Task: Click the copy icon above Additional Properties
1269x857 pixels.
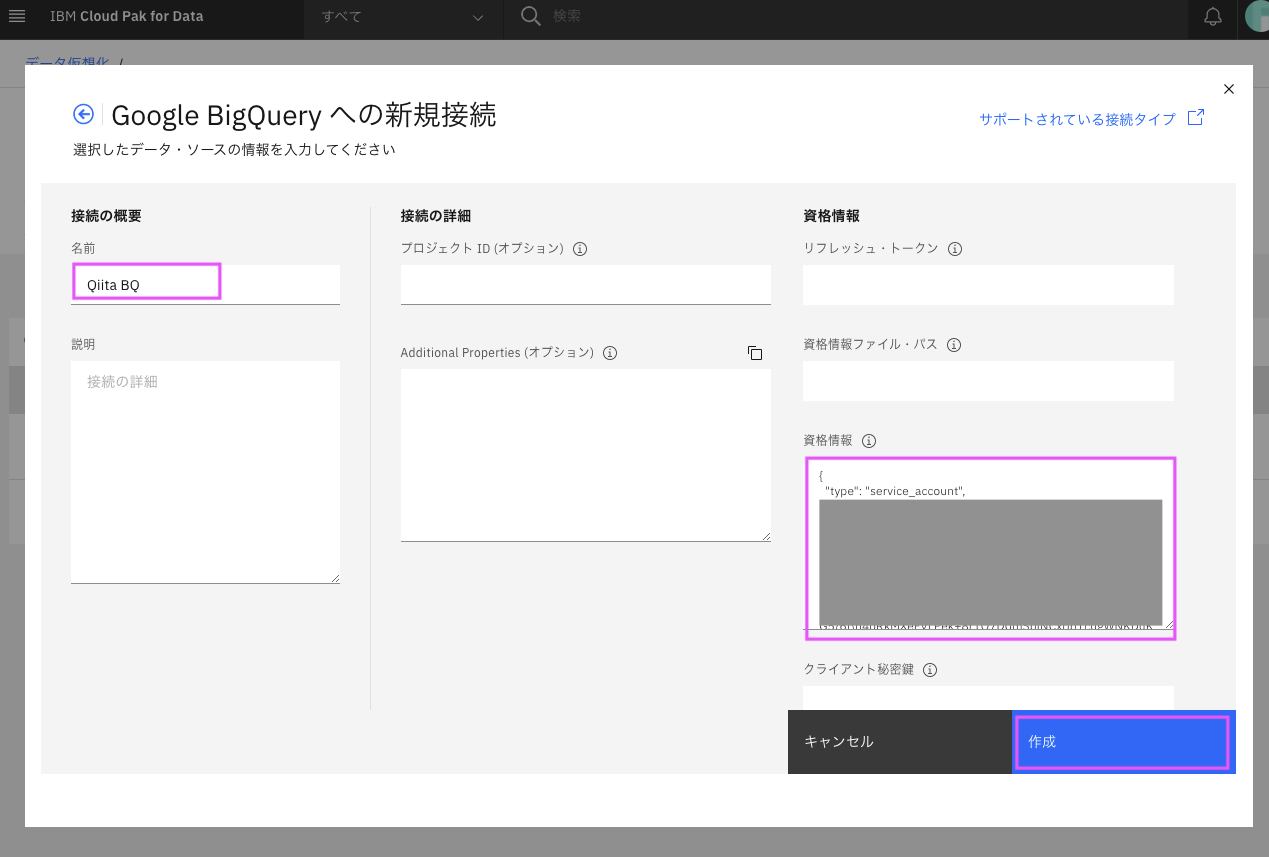Action: click(755, 353)
